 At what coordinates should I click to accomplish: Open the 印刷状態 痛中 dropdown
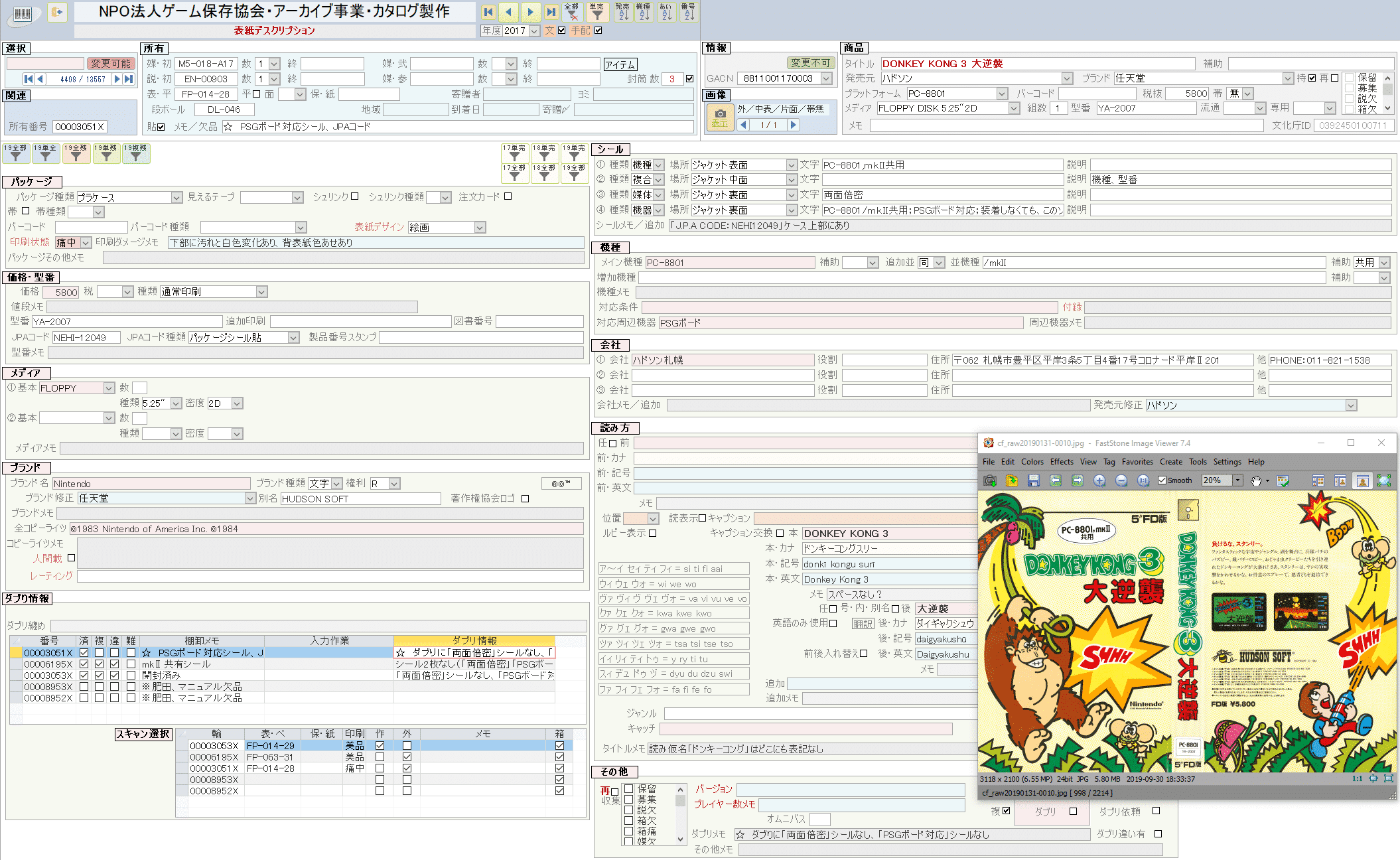click(x=86, y=243)
